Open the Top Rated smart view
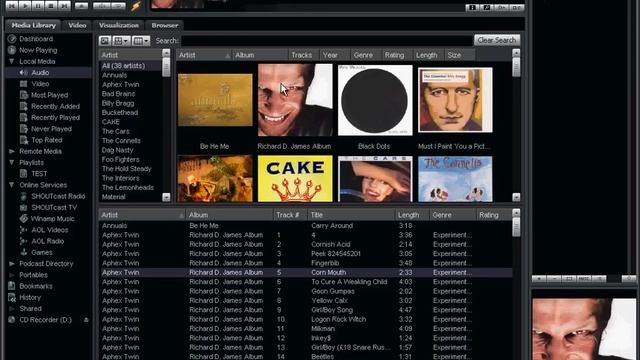Screen dimensions: 640x360 (x=47, y=140)
